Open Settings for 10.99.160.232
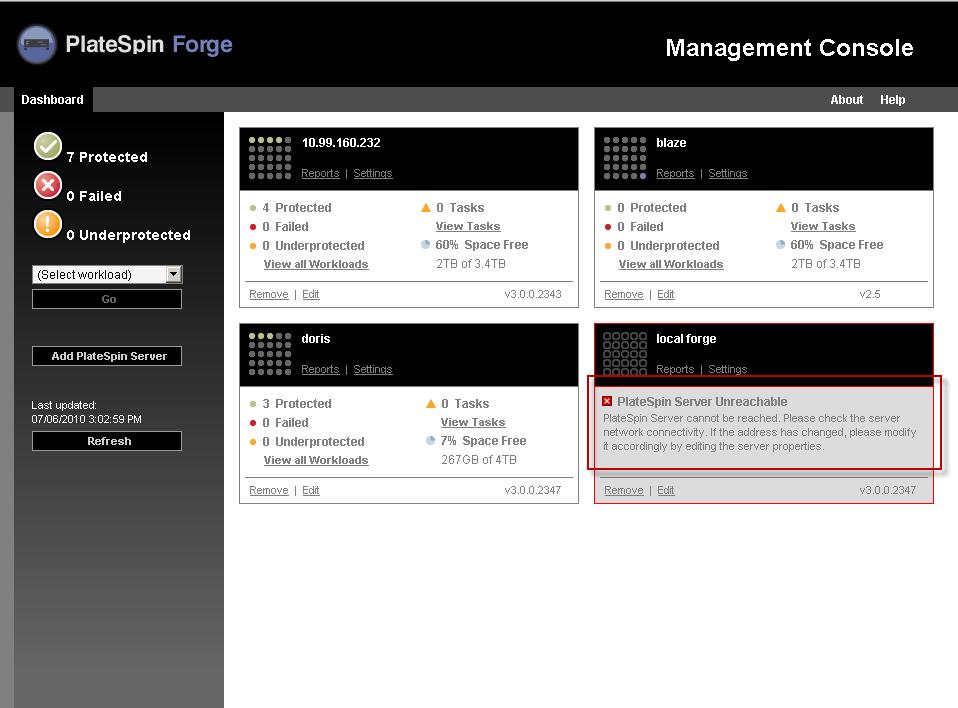Image resolution: width=958 pixels, height=708 pixels. pyautogui.click(x=373, y=173)
